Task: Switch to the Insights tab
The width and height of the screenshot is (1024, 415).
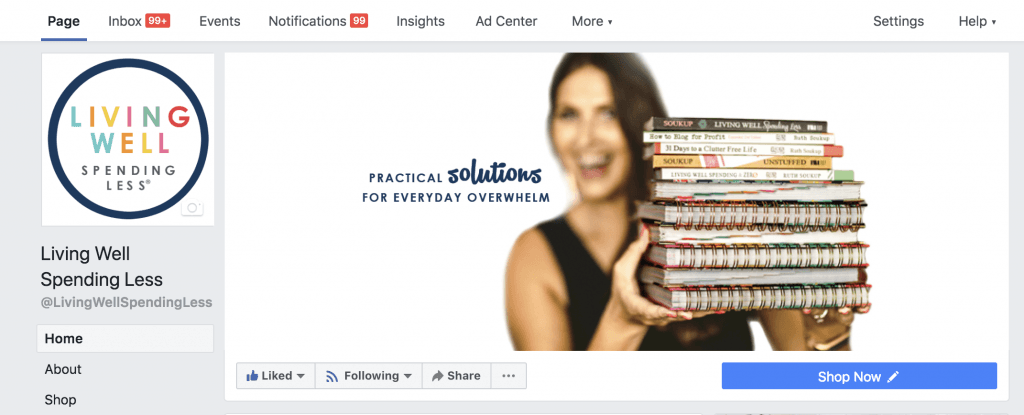Action: (421, 21)
